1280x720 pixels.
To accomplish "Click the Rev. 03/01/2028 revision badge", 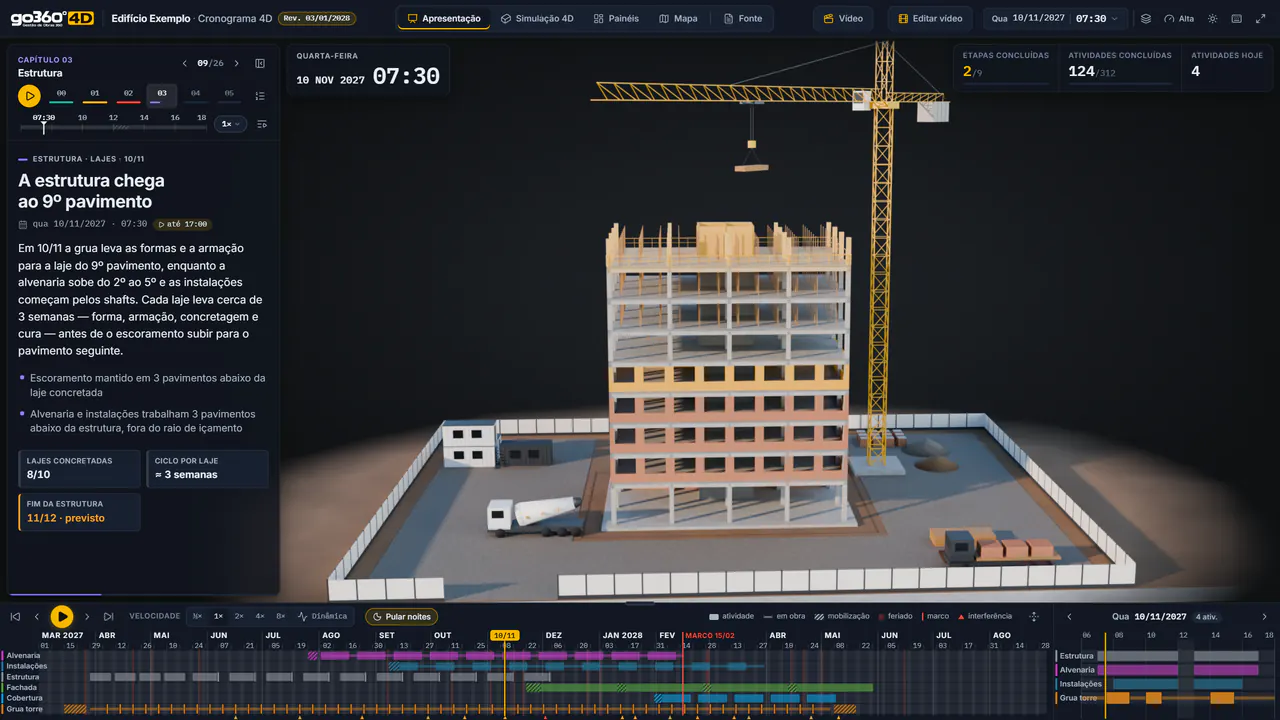I will click(x=317, y=19).
